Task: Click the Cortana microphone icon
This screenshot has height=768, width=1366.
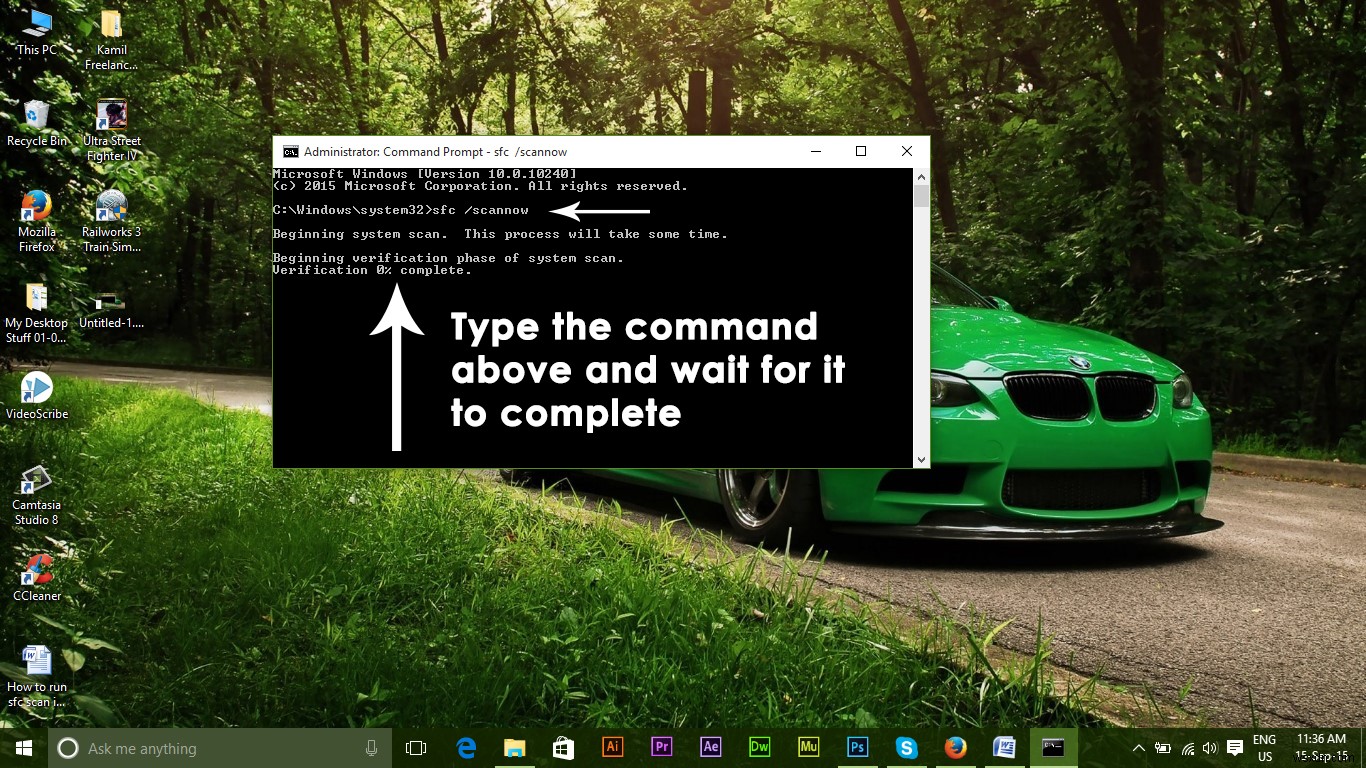Action: pyautogui.click(x=371, y=748)
